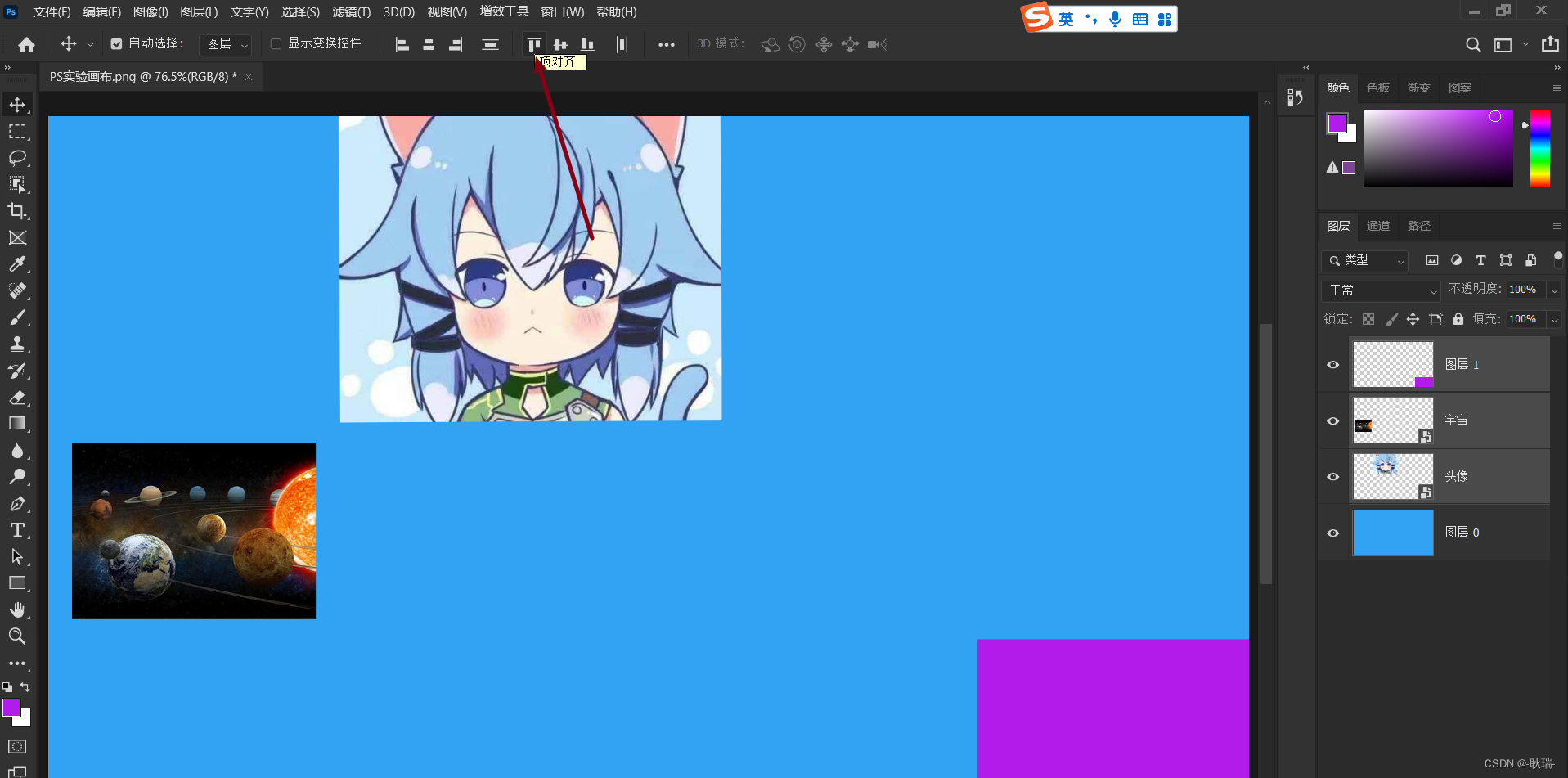Hide the 宇宙 layer
Screen dimensions: 1568x778
(x=1333, y=420)
